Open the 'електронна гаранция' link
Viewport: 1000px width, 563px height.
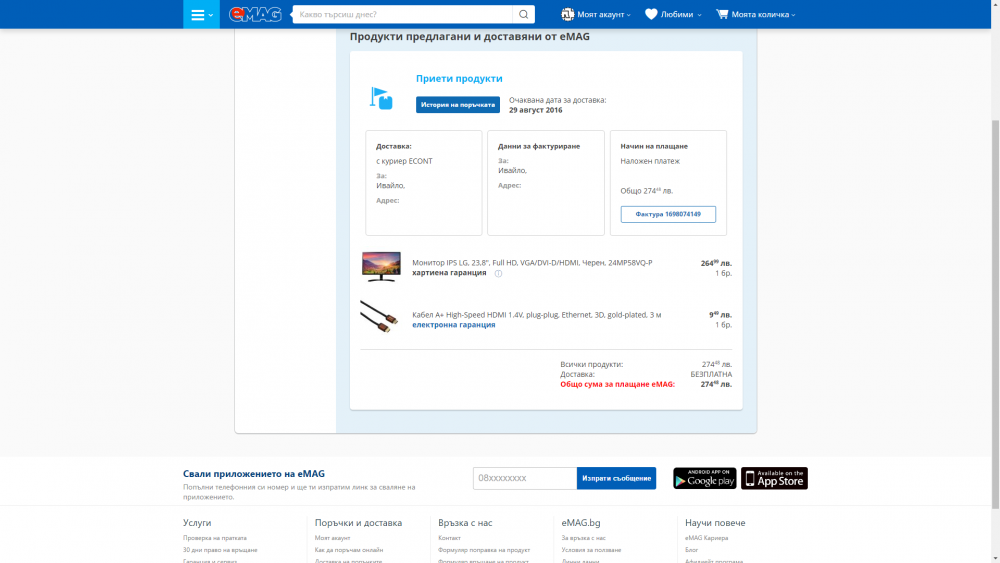(x=453, y=325)
